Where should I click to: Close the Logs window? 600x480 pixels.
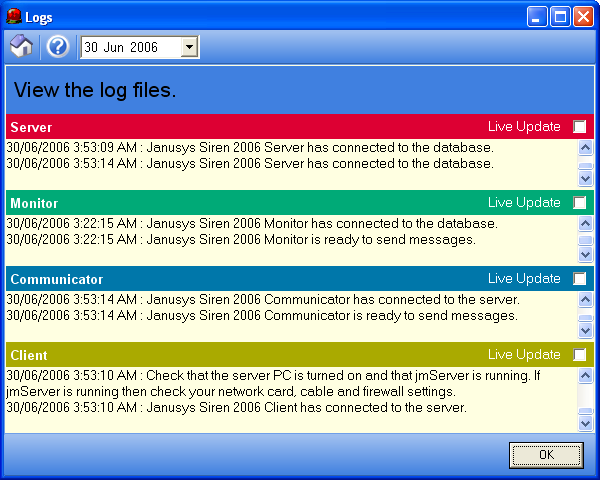[x=583, y=17]
